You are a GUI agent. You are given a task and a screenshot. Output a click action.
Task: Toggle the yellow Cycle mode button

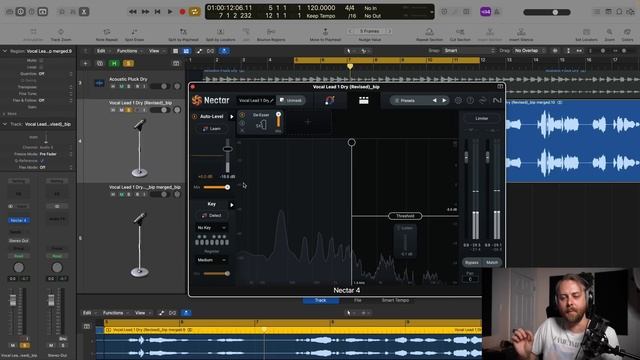[x=195, y=12]
